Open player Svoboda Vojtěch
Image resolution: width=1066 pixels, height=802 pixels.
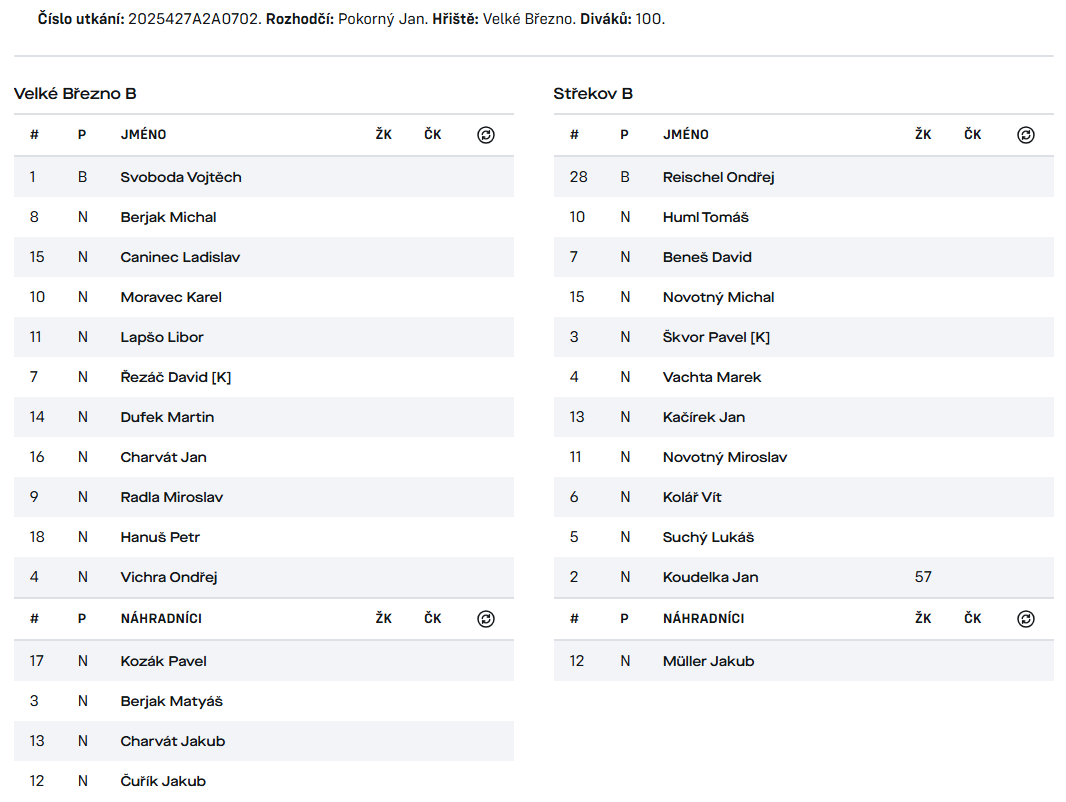[x=181, y=177]
